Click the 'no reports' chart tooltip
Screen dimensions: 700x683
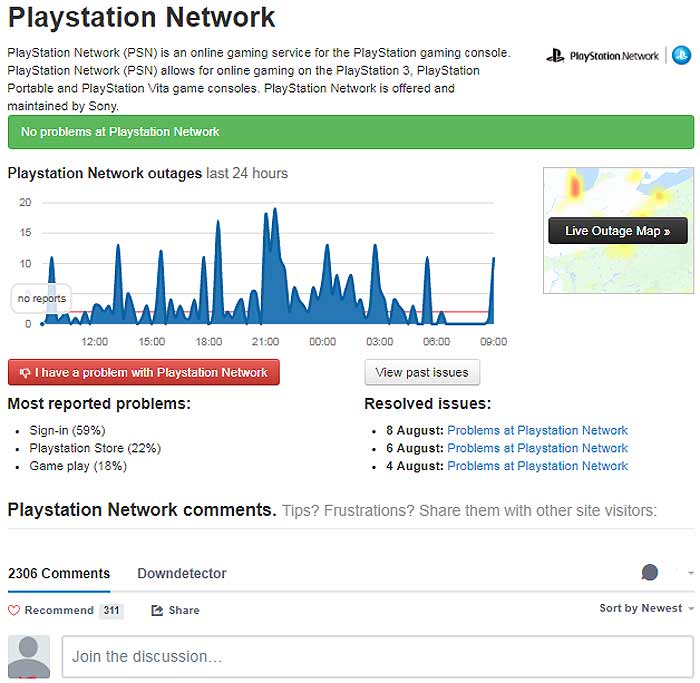point(41,298)
